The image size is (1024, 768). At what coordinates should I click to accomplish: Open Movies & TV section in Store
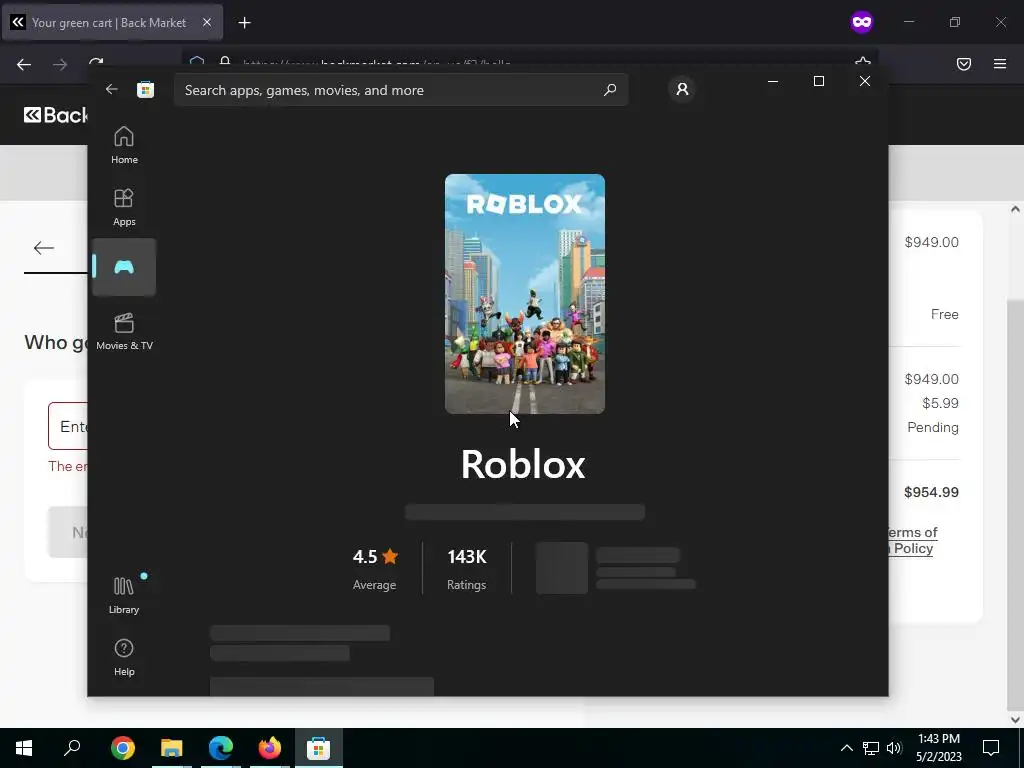point(124,332)
